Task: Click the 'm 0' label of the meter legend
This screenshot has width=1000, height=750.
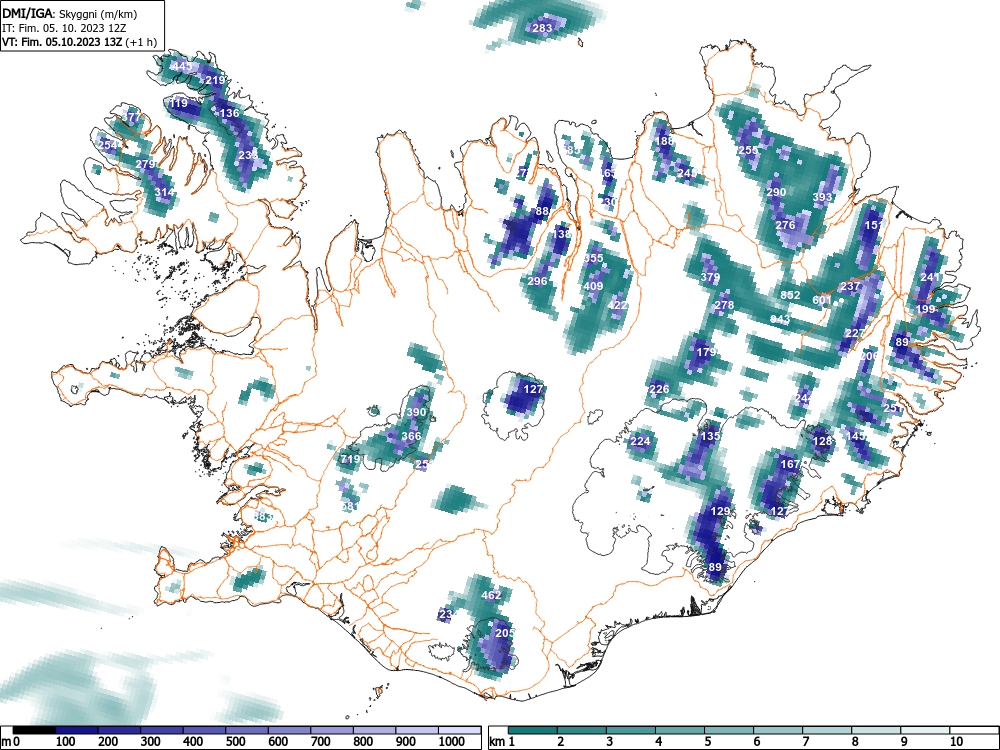Action: (11, 742)
